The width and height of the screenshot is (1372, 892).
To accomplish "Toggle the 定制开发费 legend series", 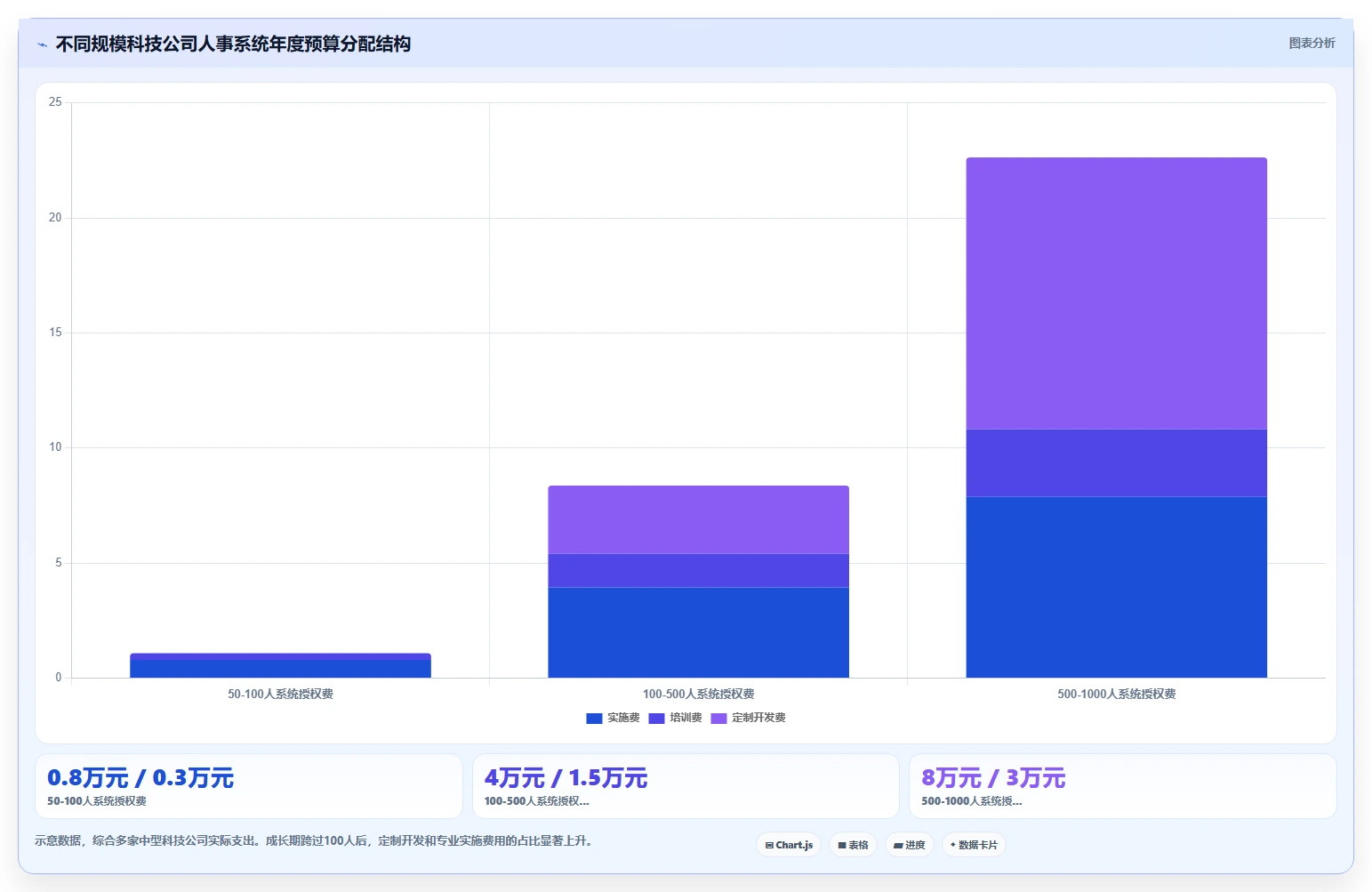I will [748, 718].
